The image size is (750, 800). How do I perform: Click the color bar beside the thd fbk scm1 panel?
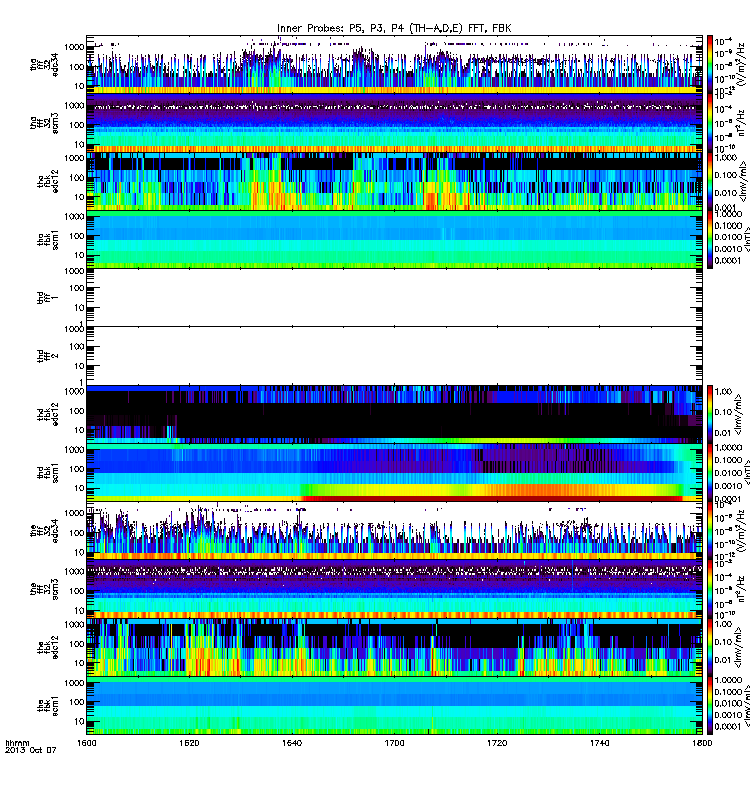(x=710, y=472)
